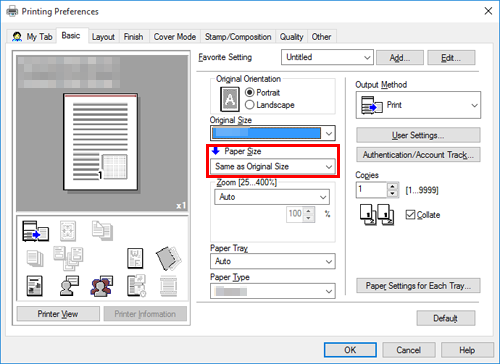Click the Copies number field

pyautogui.click(x=371, y=190)
